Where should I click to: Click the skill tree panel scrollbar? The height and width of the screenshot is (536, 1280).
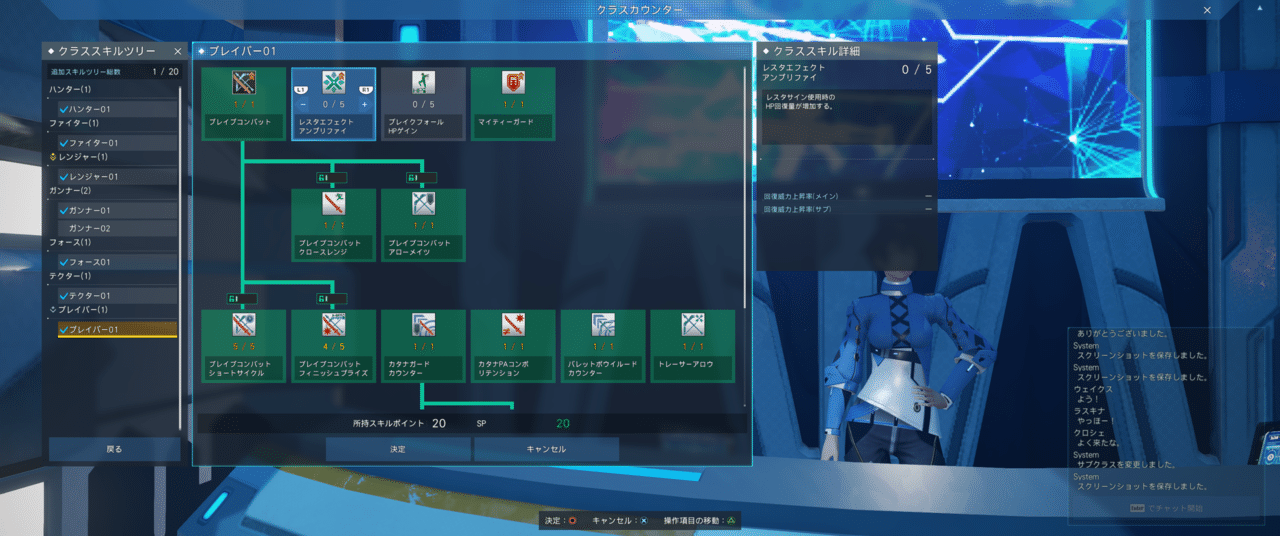pos(746,188)
